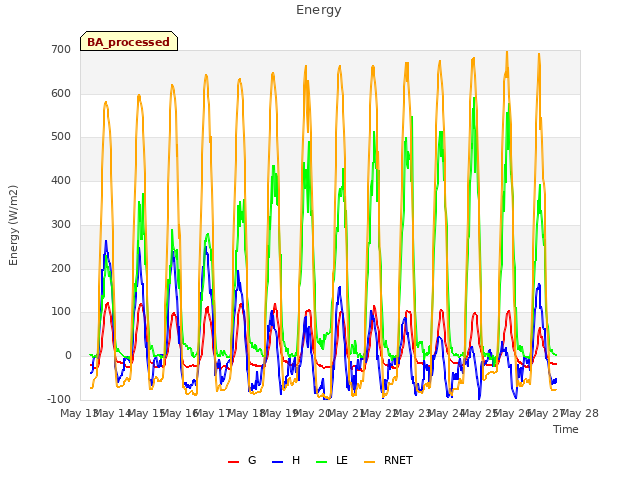Image resolution: width=640 pixels, height=480 pixels.
Task: Click the 200 y-axis tick label
Action: (61, 269)
